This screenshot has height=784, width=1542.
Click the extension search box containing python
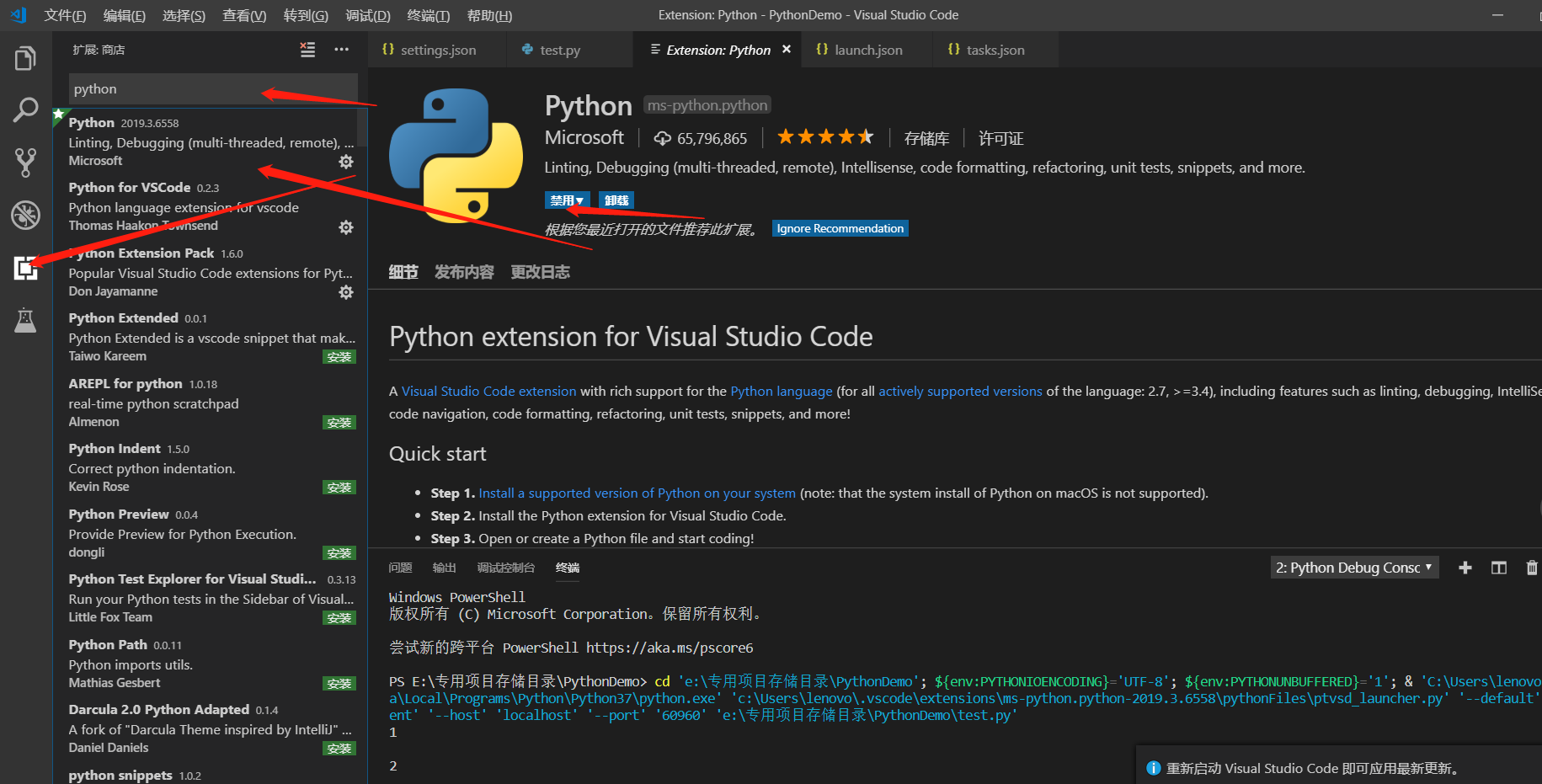[x=213, y=88]
